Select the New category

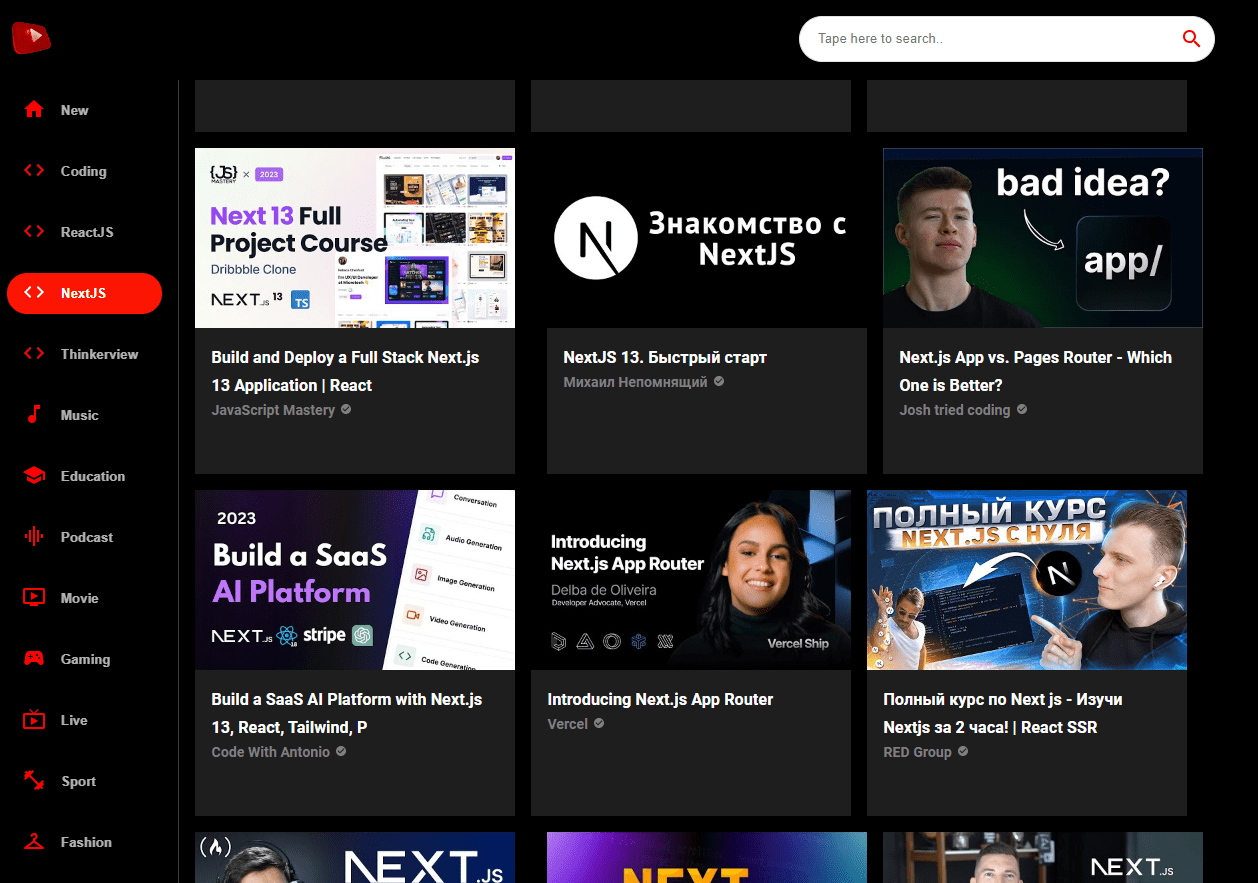84,110
